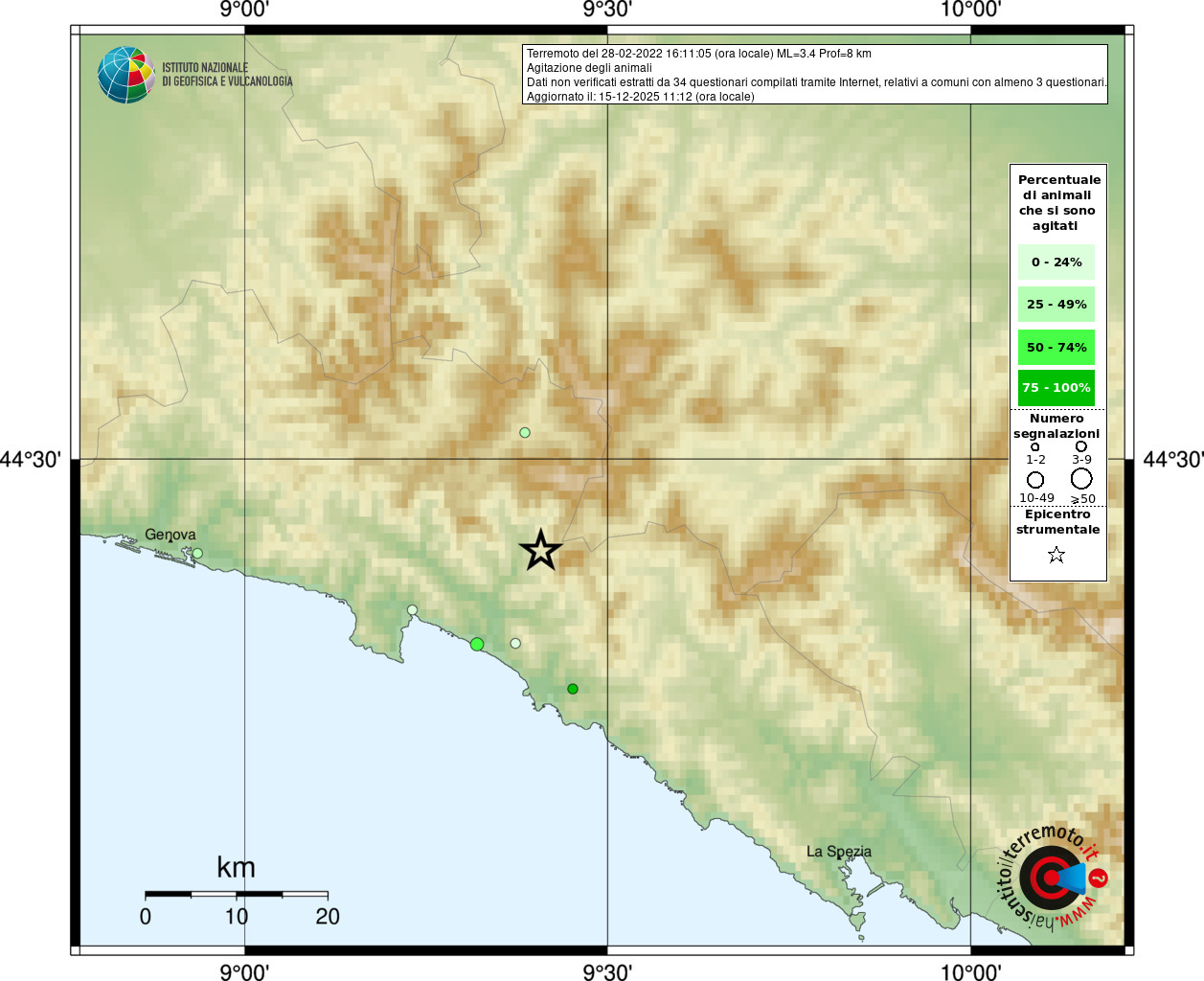
Task: Click the epicenter star marker on the map
Action: click(540, 550)
